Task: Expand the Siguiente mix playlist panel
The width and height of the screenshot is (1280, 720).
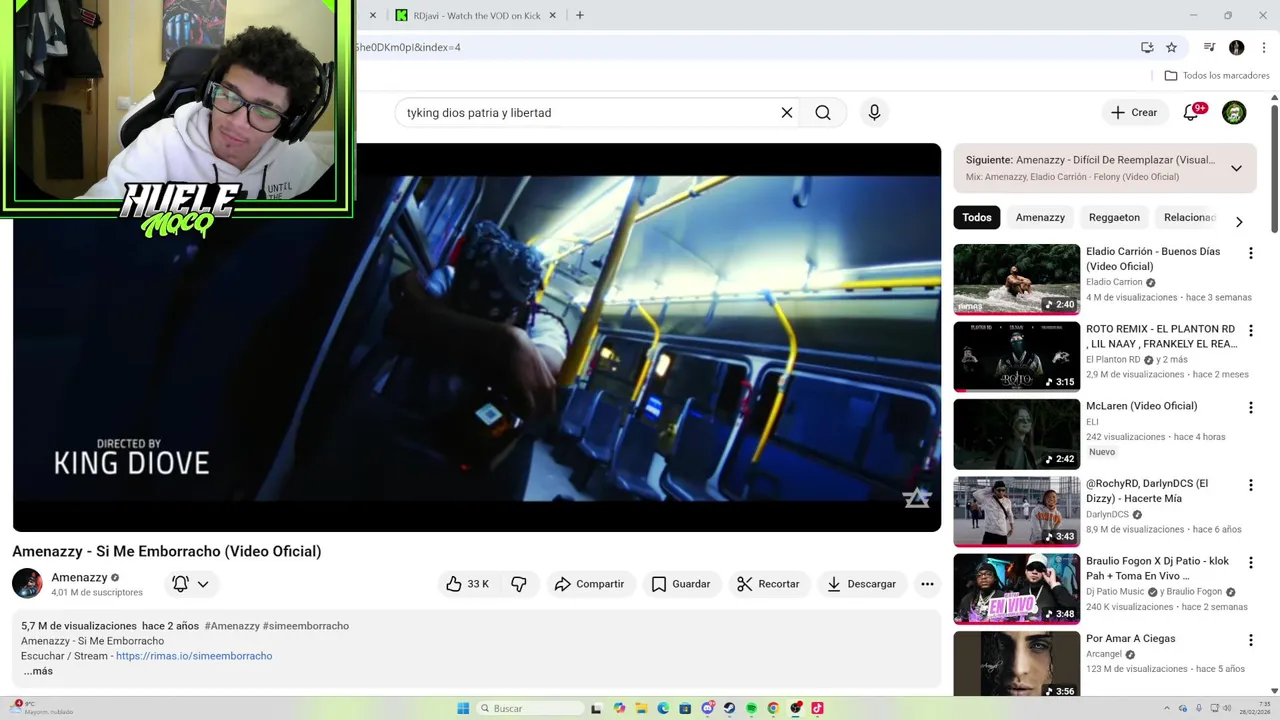Action: [1236, 168]
